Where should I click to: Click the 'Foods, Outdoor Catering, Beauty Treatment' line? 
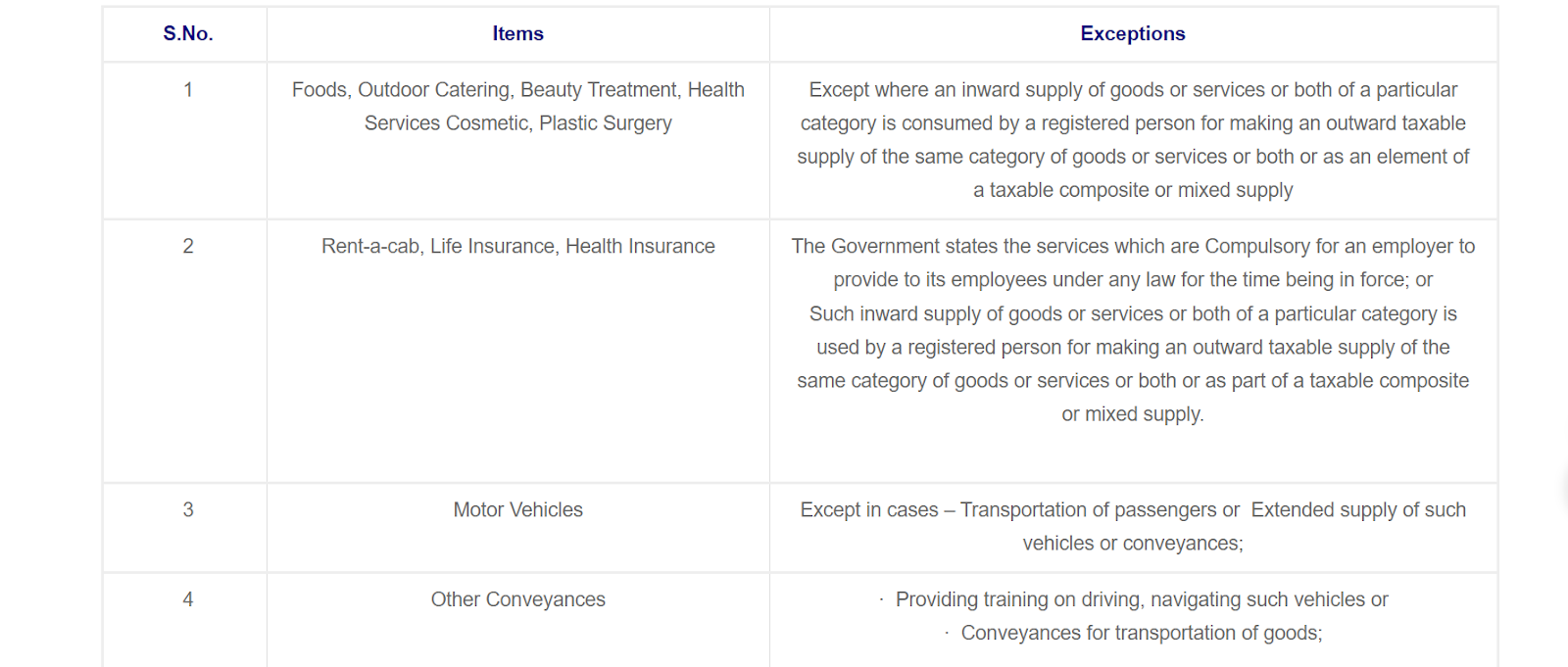[x=517, y=90]
